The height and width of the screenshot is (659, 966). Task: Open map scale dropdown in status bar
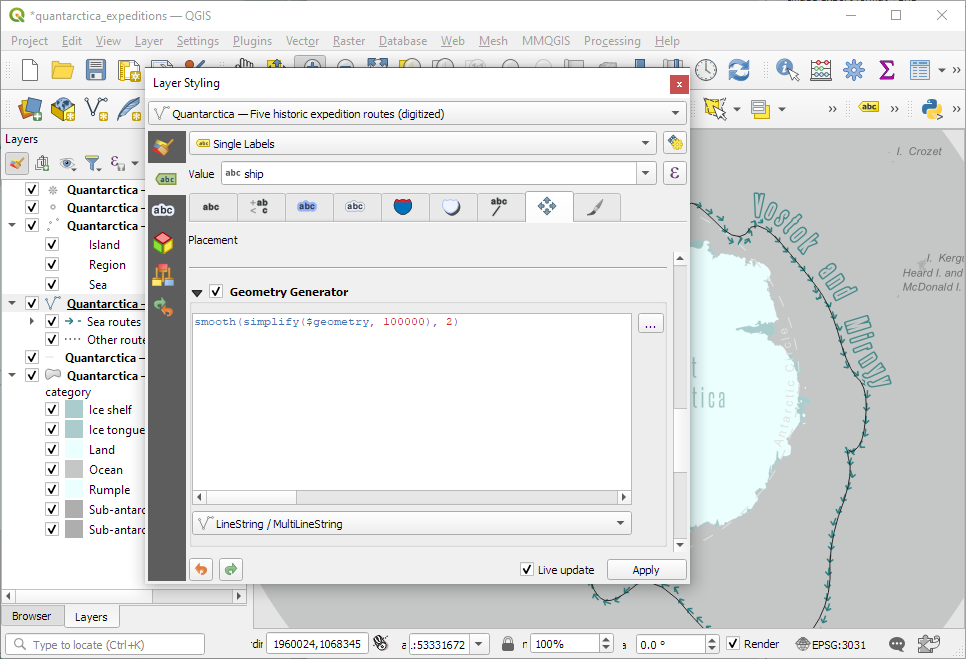click(x=479, y=644)
